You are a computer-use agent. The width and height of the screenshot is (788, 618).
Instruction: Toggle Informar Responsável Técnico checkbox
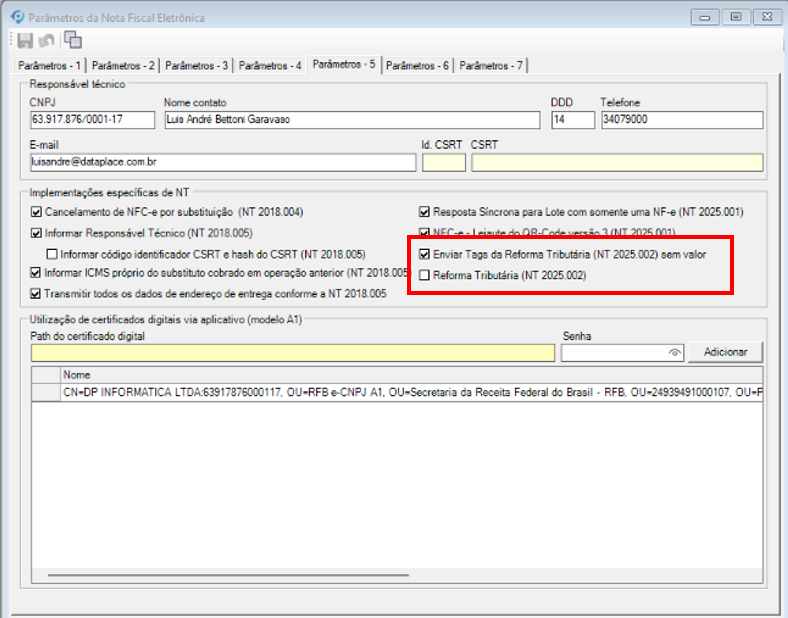pos(37,233)
